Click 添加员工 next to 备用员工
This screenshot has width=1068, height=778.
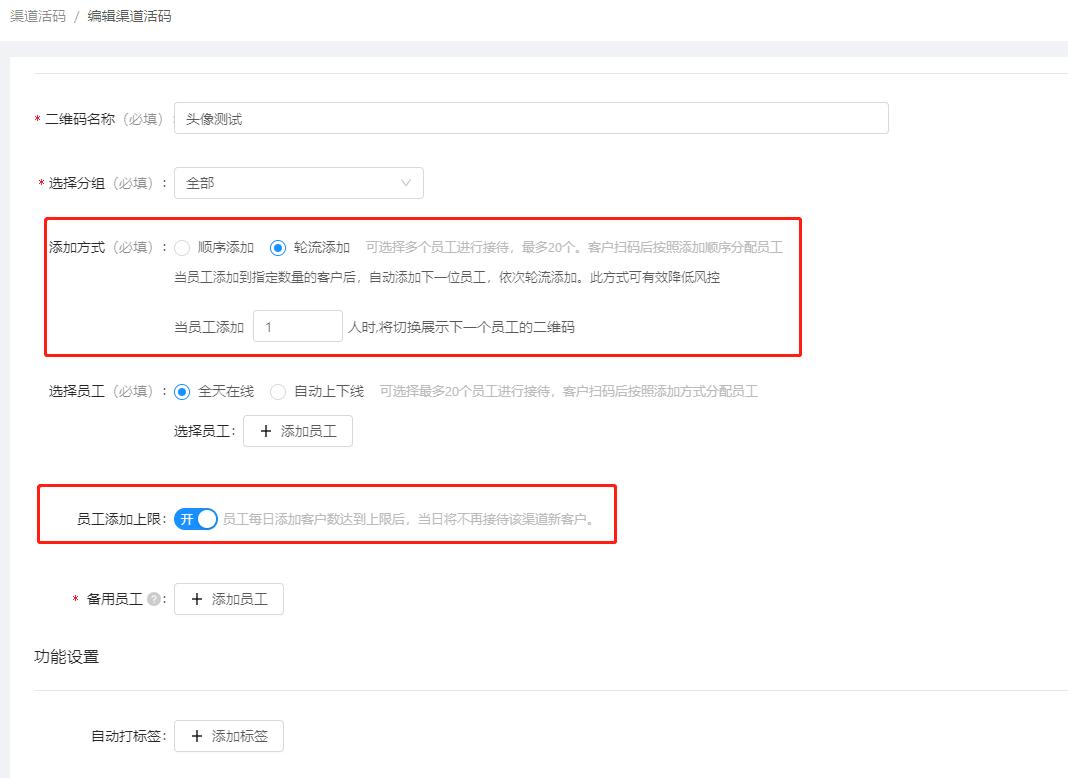[x=228, y=599]
